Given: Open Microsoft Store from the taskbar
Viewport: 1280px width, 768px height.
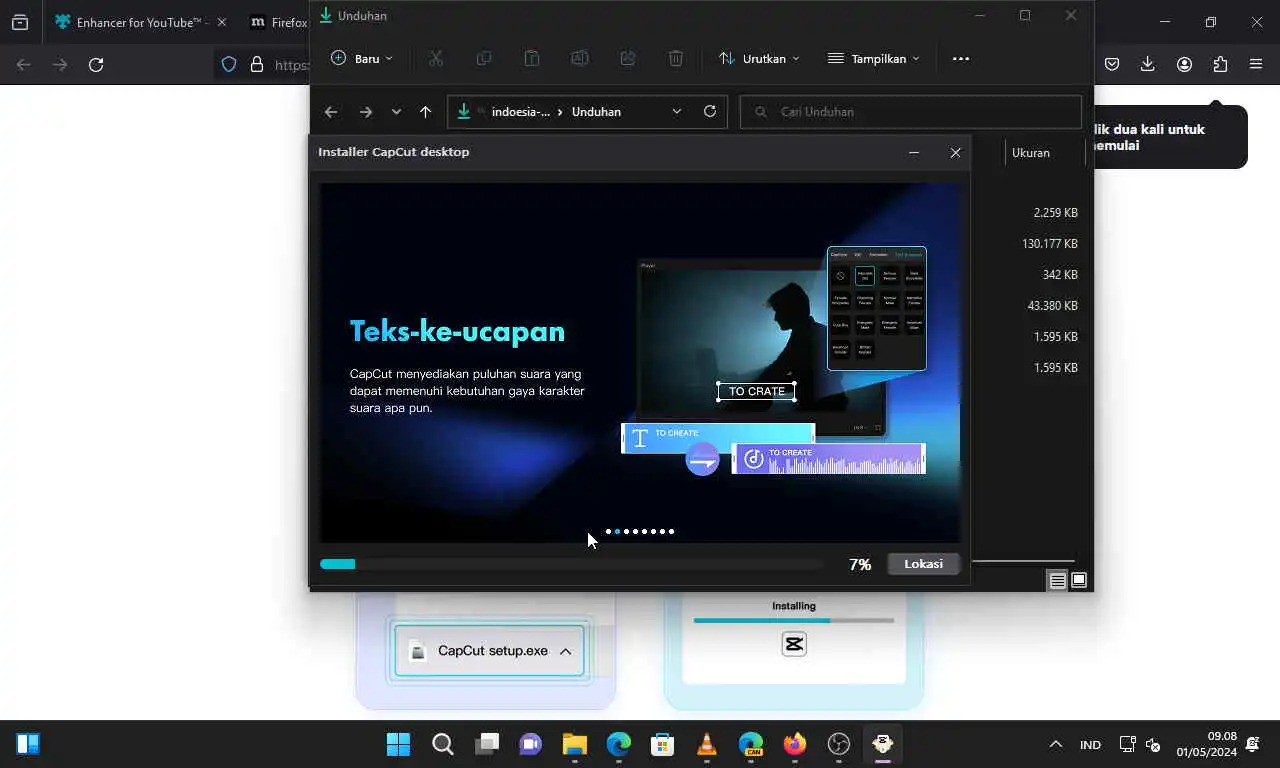Looking at the screenshot, I should pos(662,744).
